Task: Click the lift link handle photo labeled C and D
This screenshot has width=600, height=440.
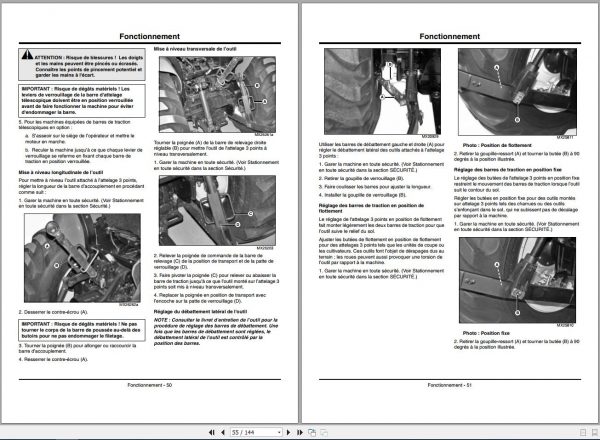Action: pos(217,210)
